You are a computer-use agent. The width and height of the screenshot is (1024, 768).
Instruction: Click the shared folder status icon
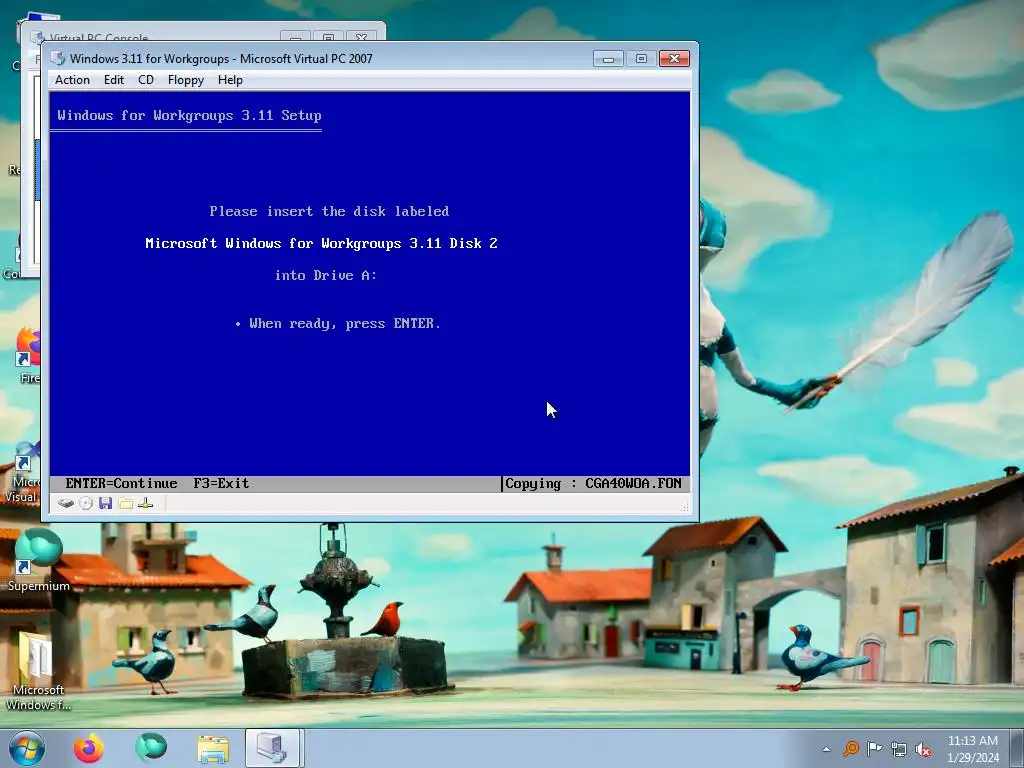click(125, 504)
